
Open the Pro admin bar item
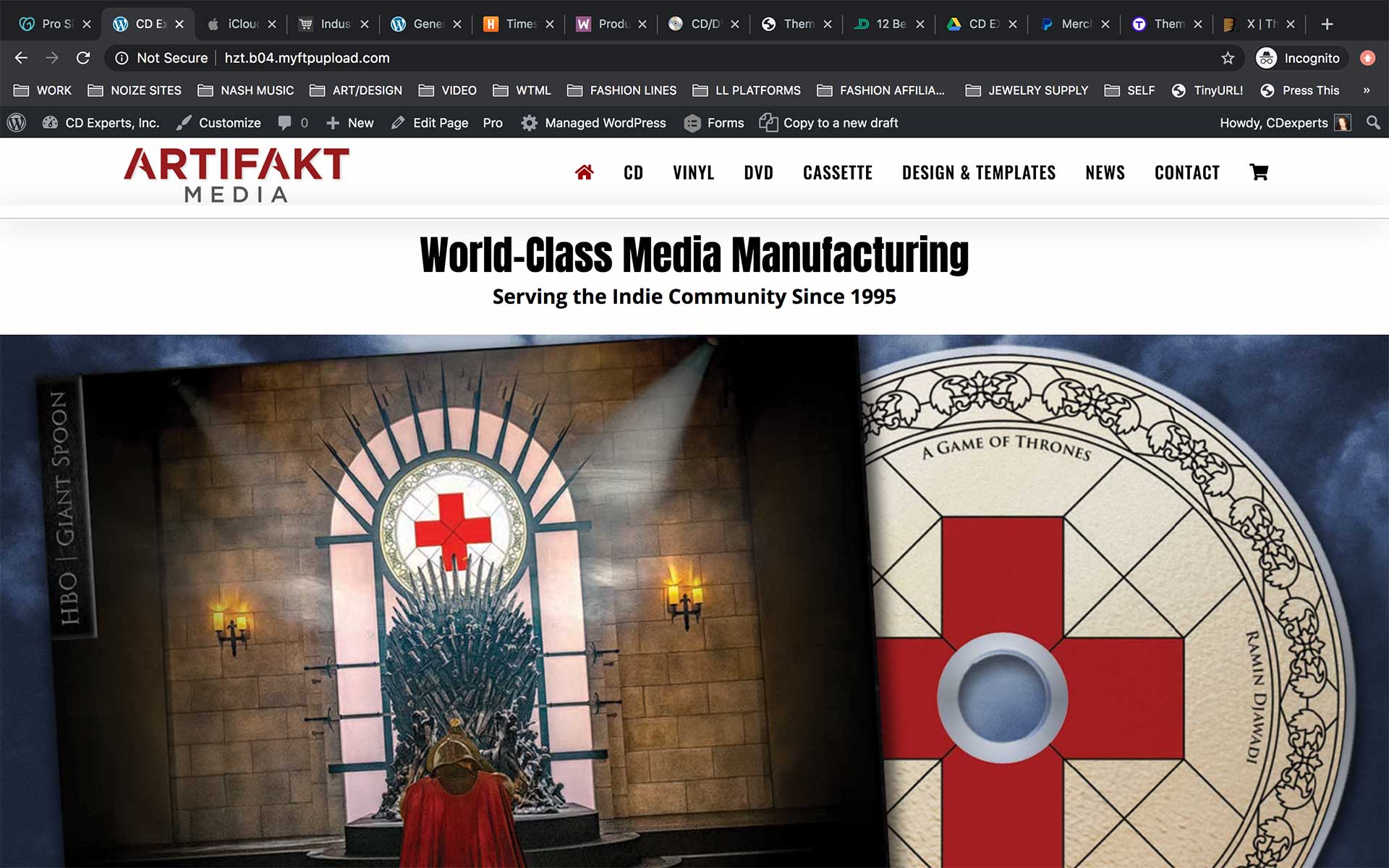[x=493, y=123]
